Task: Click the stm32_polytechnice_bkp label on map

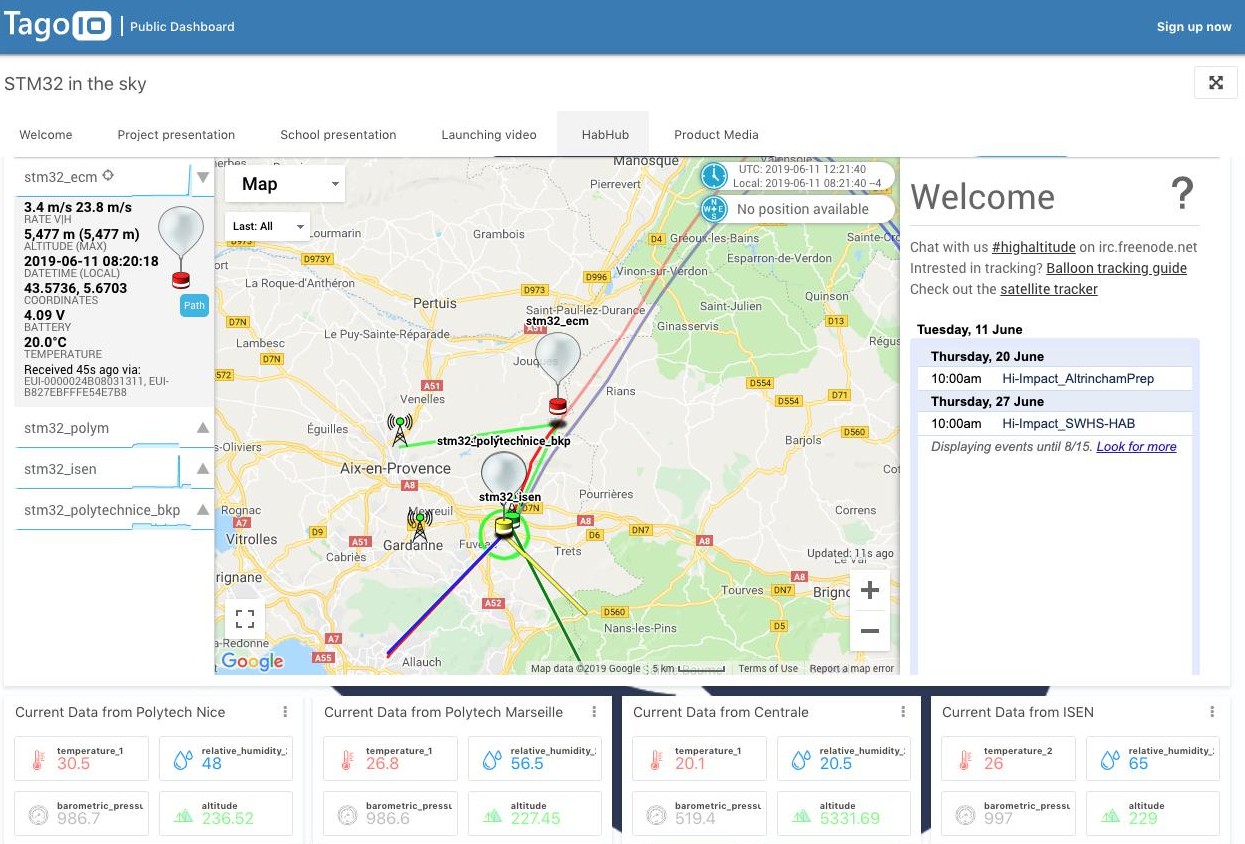Action: 503,440
